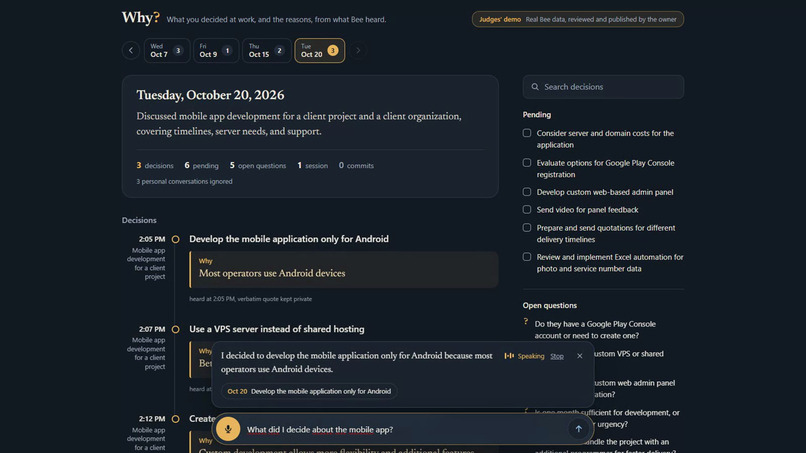Viewport: 806px width, 453px height.
Task: Click the question input 'What did I decide'
Action: 401,429
